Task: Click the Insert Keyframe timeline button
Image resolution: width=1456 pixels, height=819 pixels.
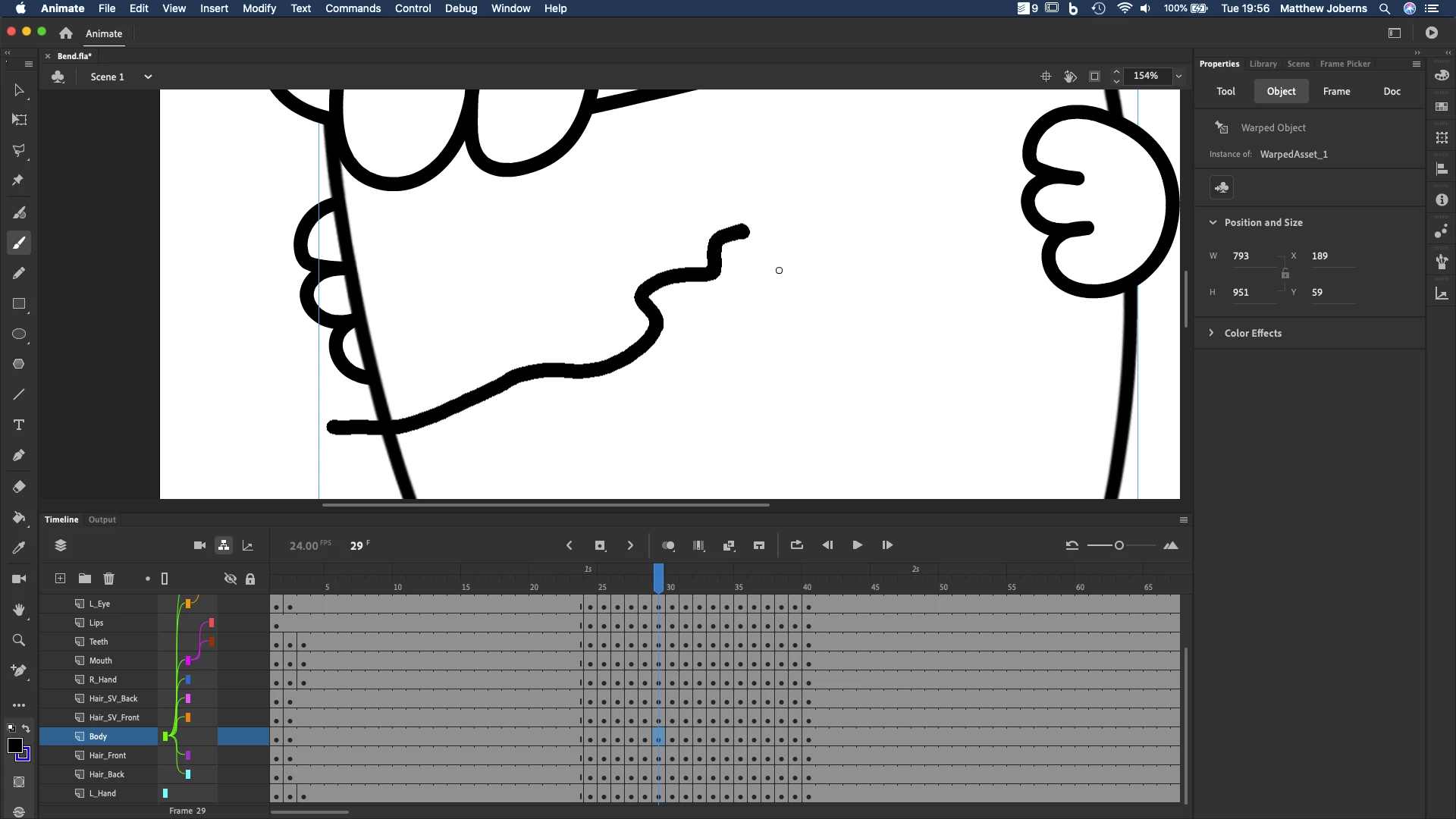Action: [600, 545]
